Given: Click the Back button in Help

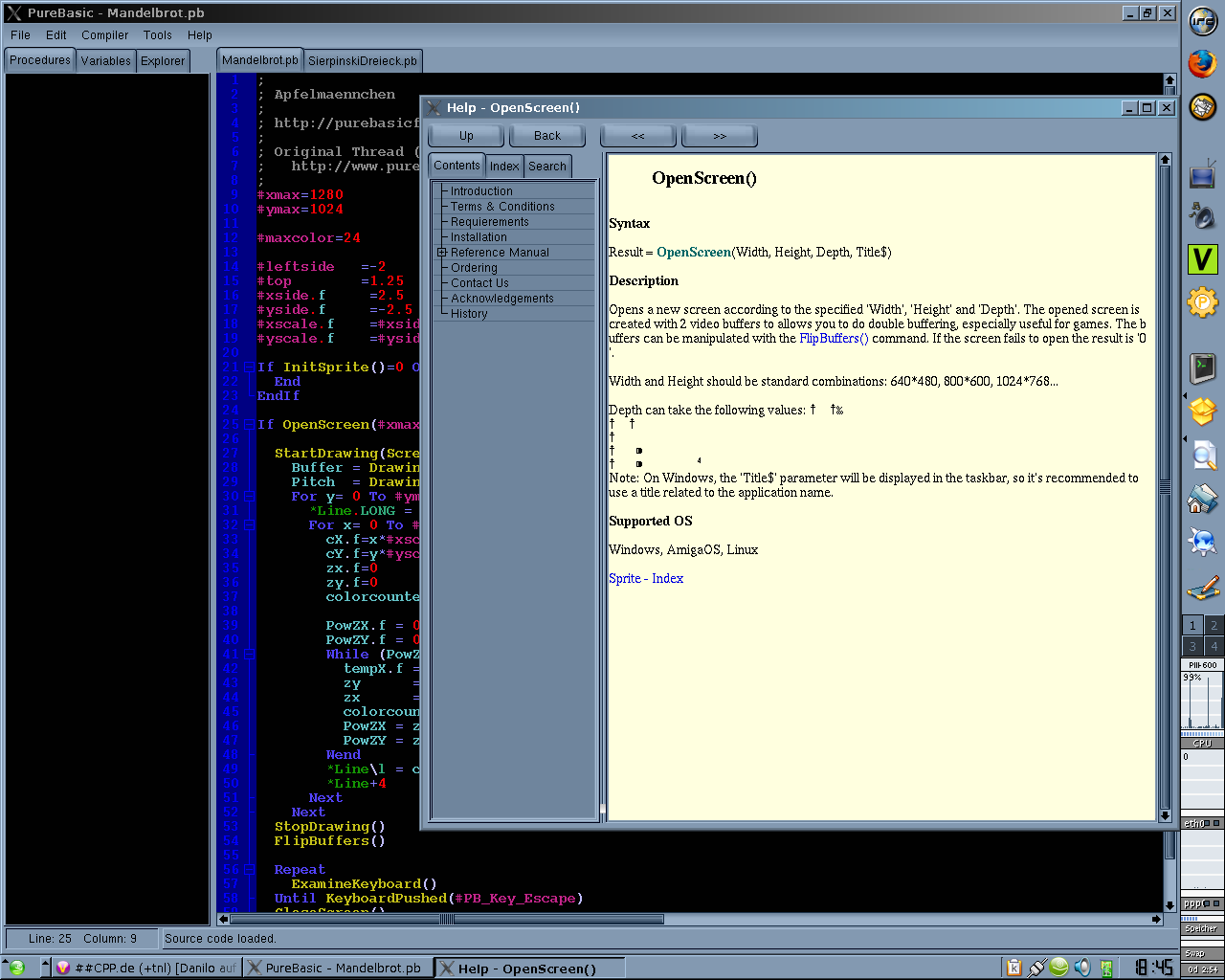Looking at the screenshot, I should [547, 136].
